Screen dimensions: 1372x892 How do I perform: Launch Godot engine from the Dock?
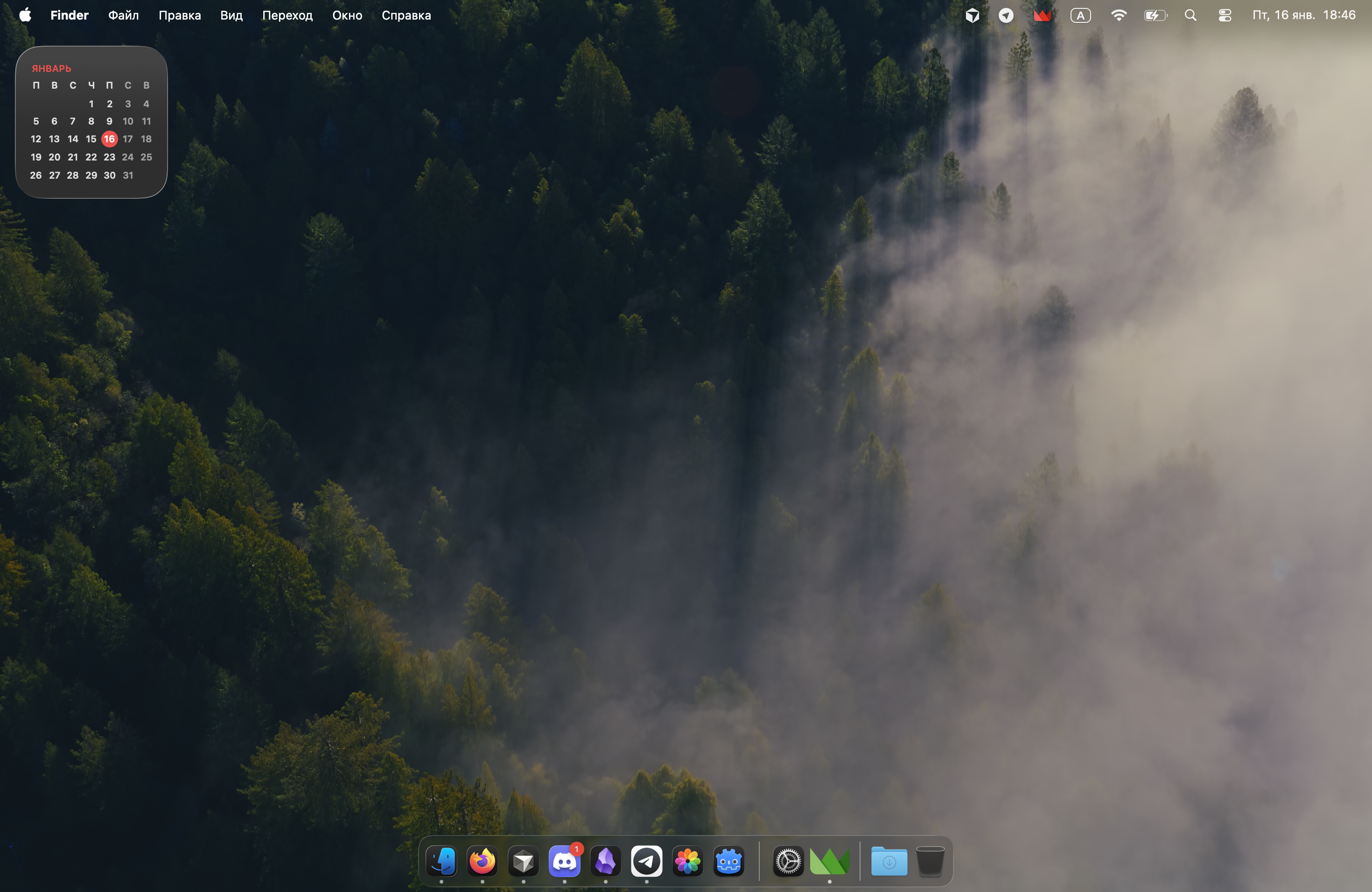pos(728,862)
